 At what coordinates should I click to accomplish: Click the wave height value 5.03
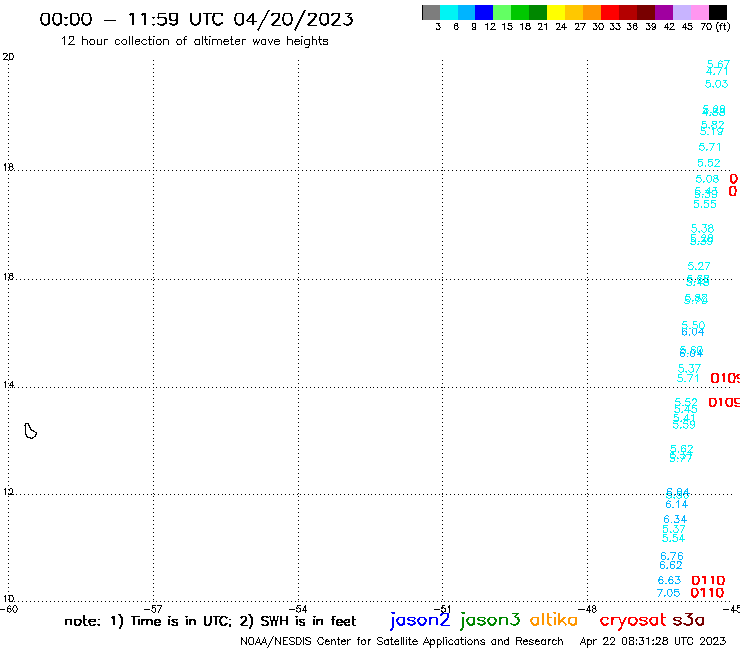pyautogui.click(x=716, y=84)
